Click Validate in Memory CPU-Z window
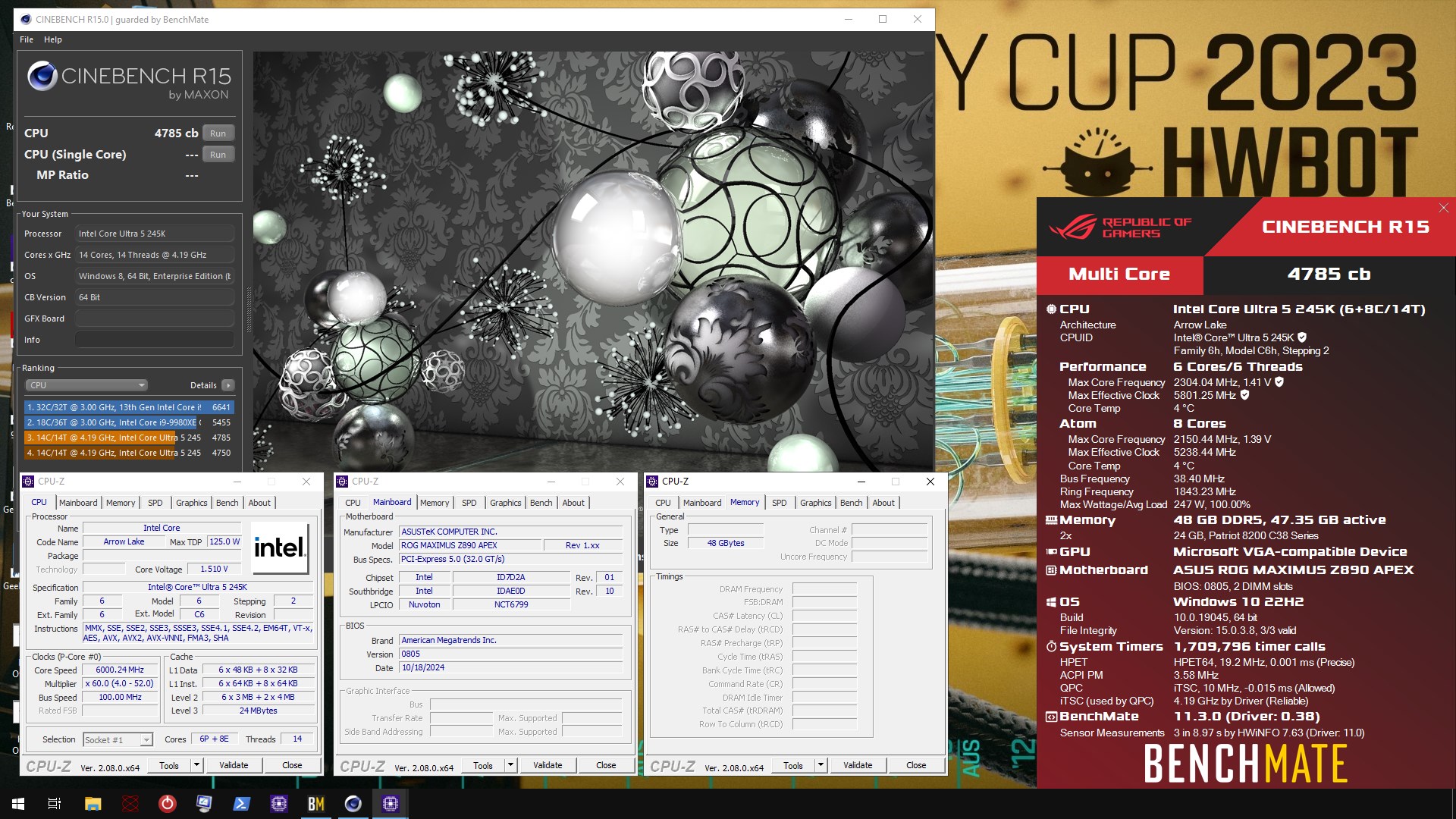This screenshot has height=819, width=1456. [858, 765]
